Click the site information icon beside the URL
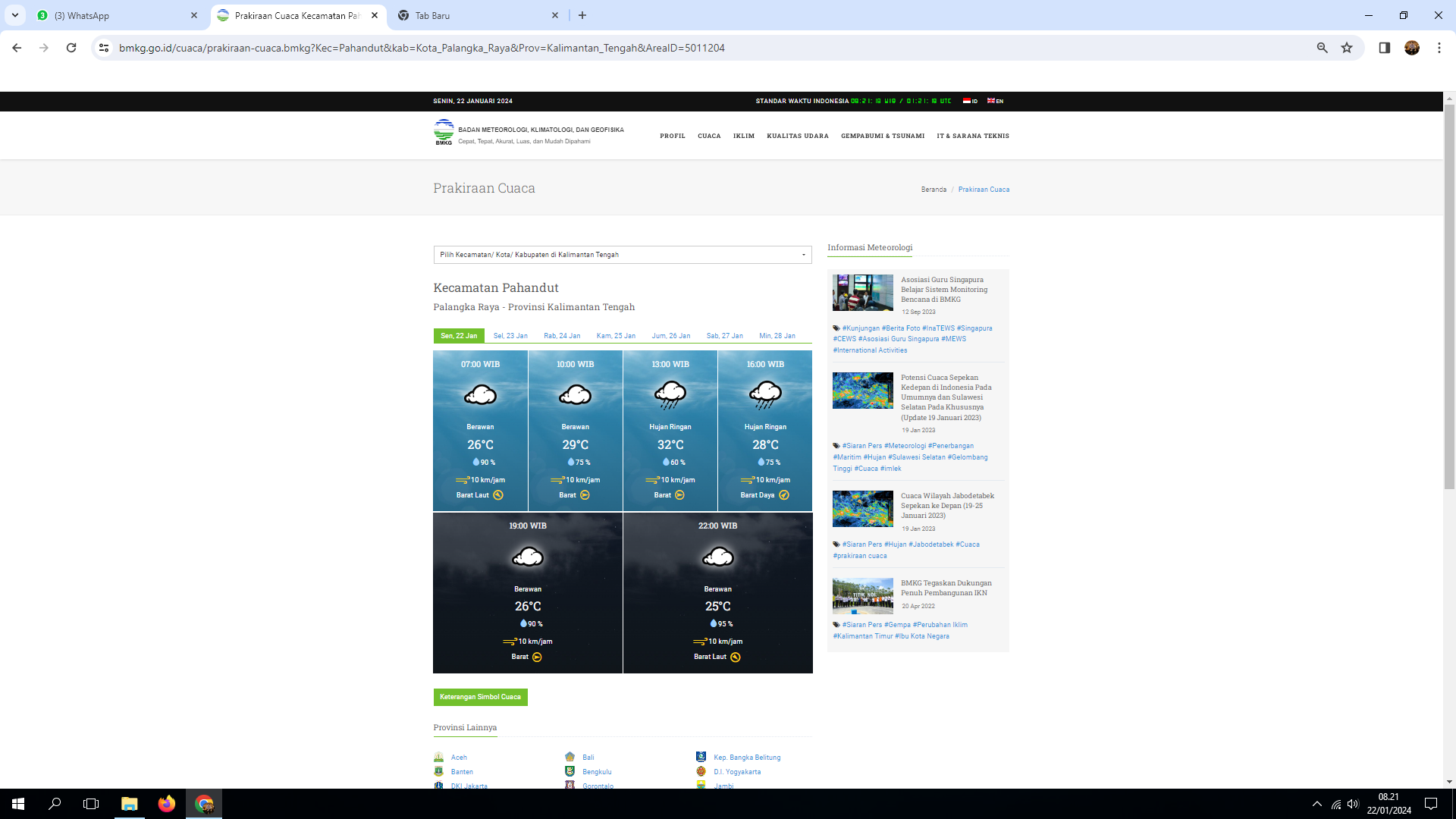 (x=104, y=48)
